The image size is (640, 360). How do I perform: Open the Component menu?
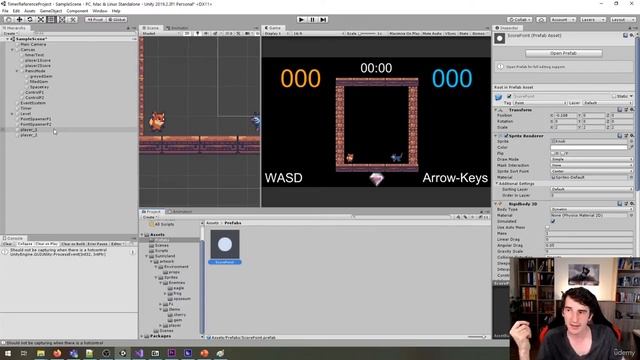click(x=77, y=11)
